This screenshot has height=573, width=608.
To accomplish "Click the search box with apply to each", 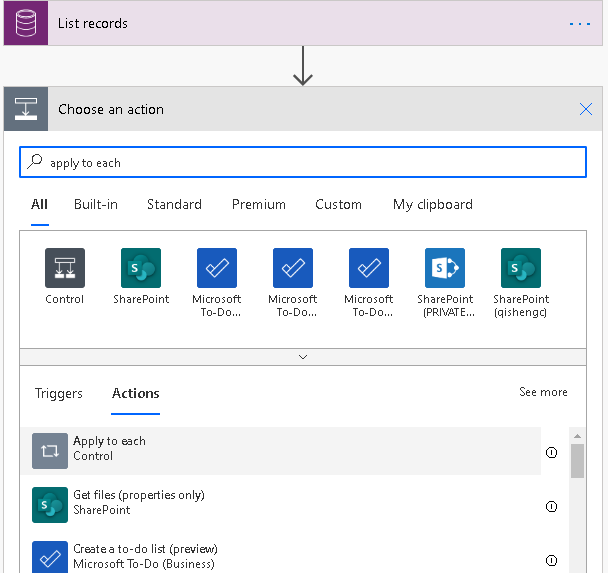I will (x=303, y=162).
